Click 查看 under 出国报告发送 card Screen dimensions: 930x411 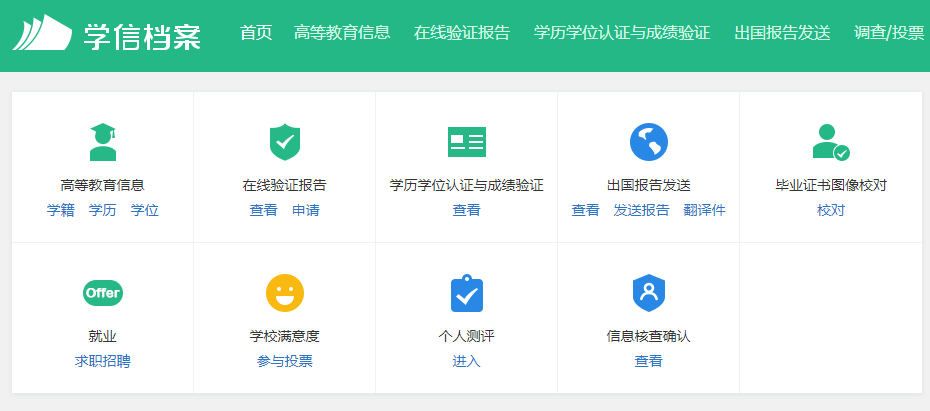pos(585,210)
